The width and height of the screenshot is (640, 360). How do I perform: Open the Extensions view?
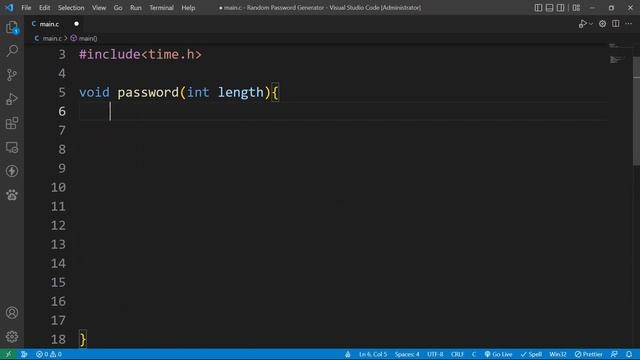[x=12, y=123]
